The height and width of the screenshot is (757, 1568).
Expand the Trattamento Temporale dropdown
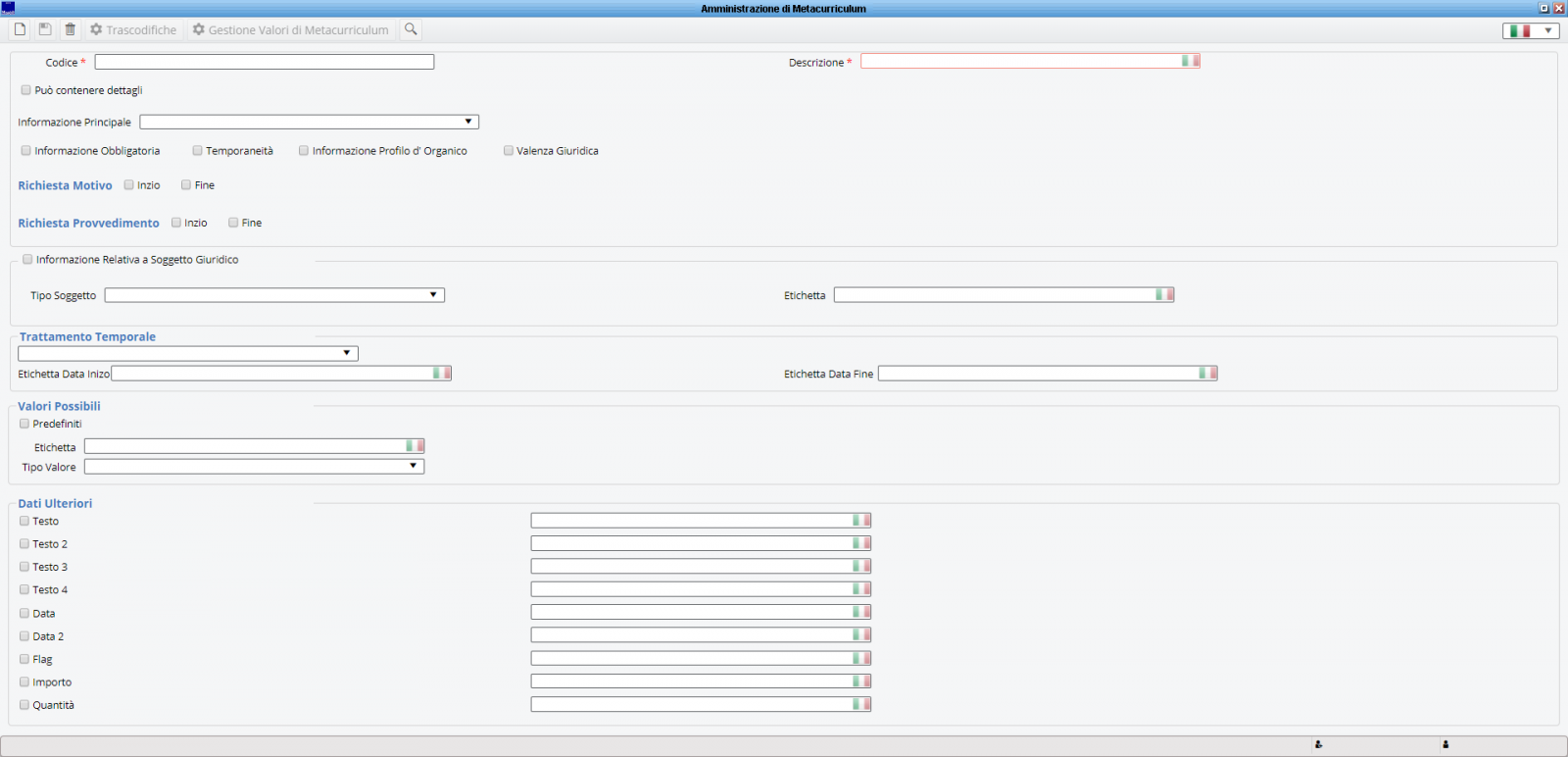click(188, 353)
